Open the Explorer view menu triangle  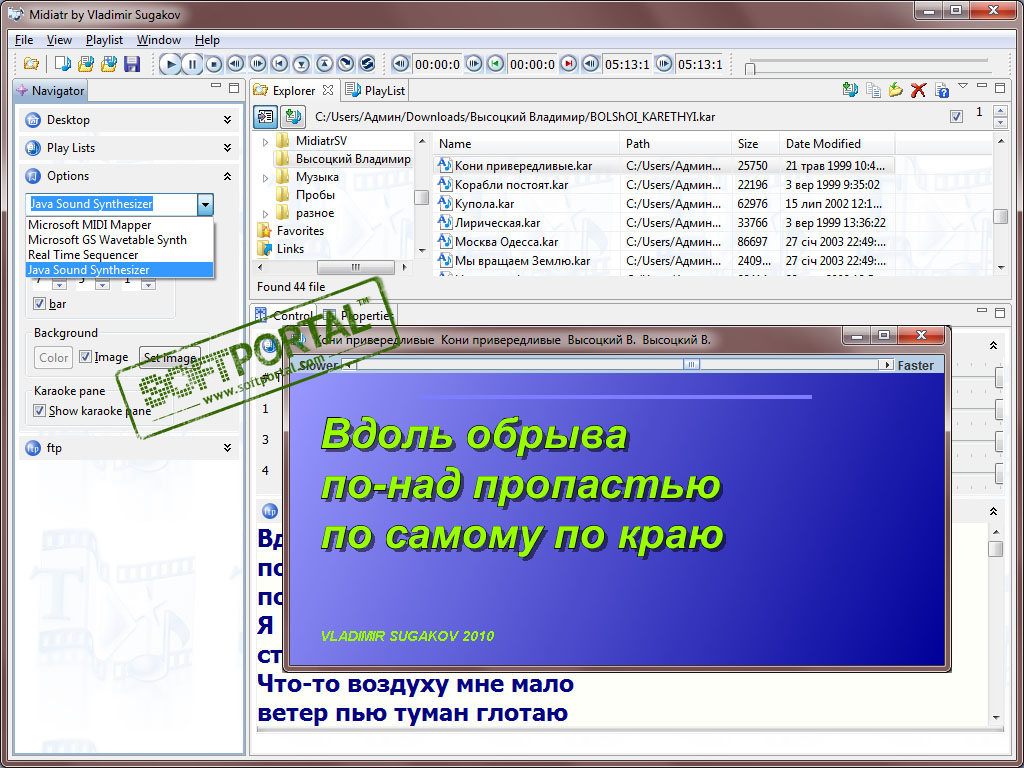click(x=963, y=86)
